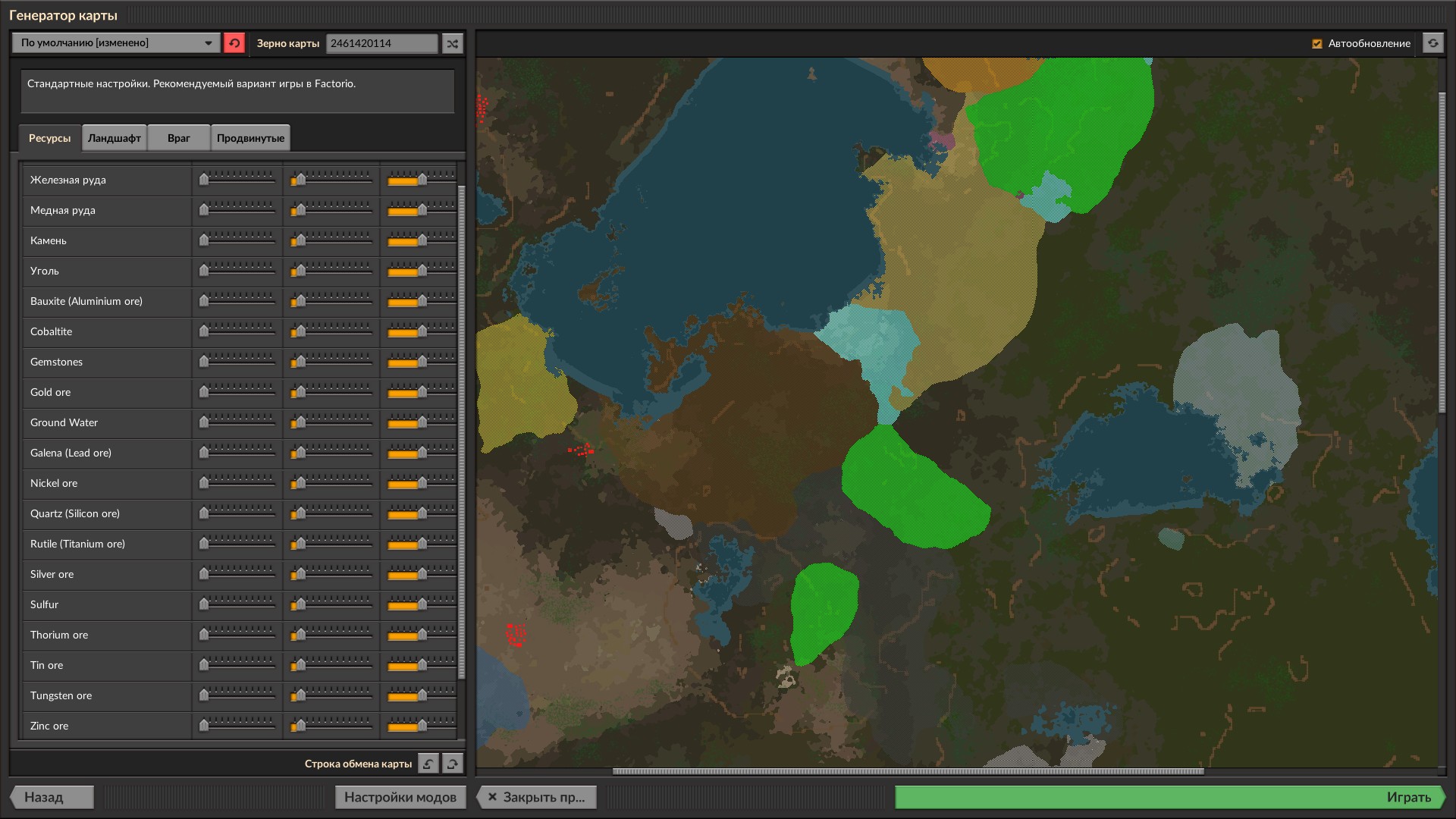The height and width of the screenshot is (819, 1456).
Task: Click the Quartz (Silicon ore) label
Action: pyautogui.click(x=75, y=513)
